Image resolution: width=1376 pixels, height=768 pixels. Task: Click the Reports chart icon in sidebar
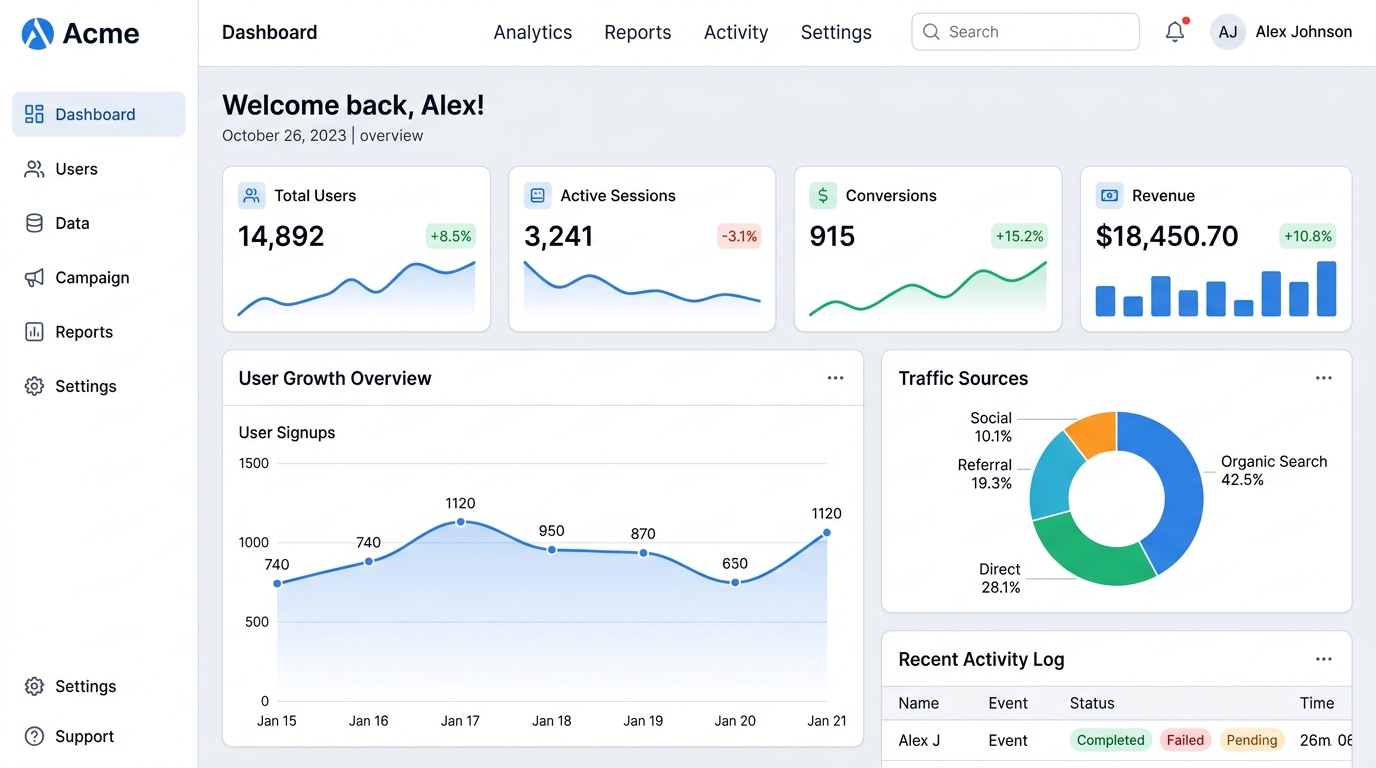34,332
